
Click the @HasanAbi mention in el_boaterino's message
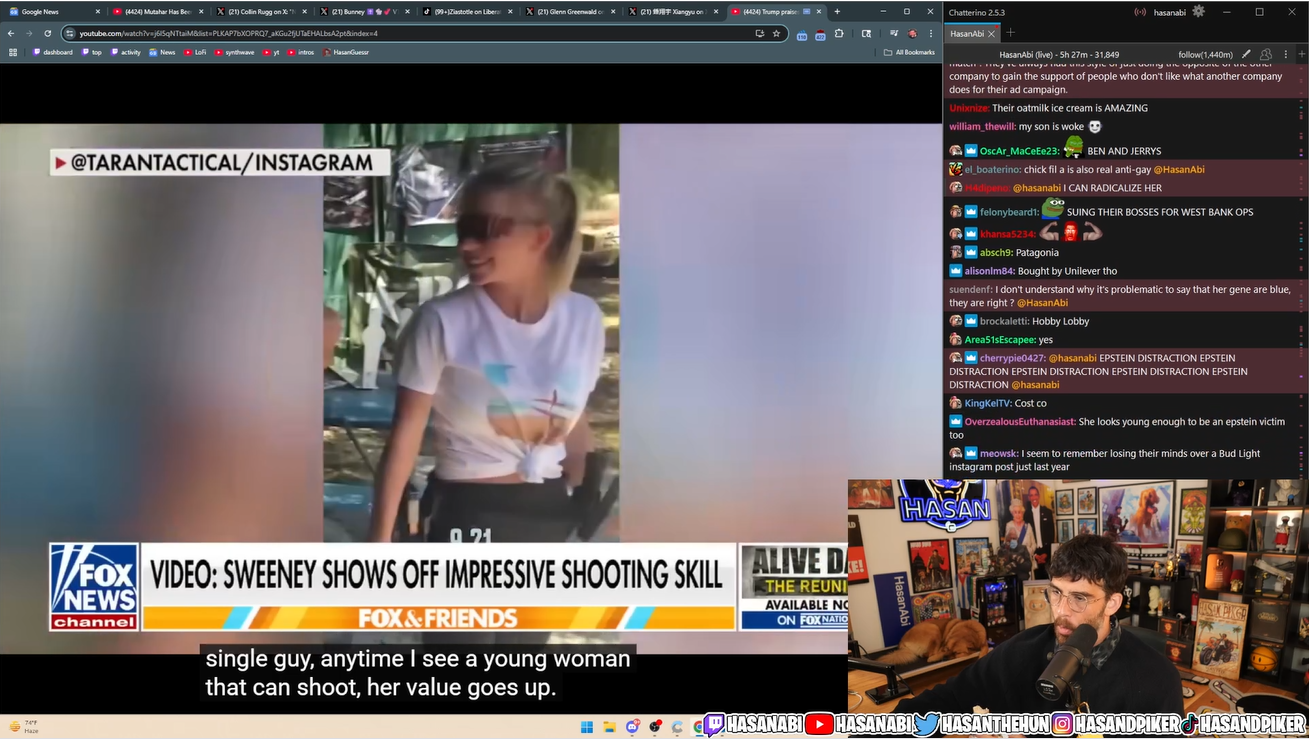point(1179,170)
